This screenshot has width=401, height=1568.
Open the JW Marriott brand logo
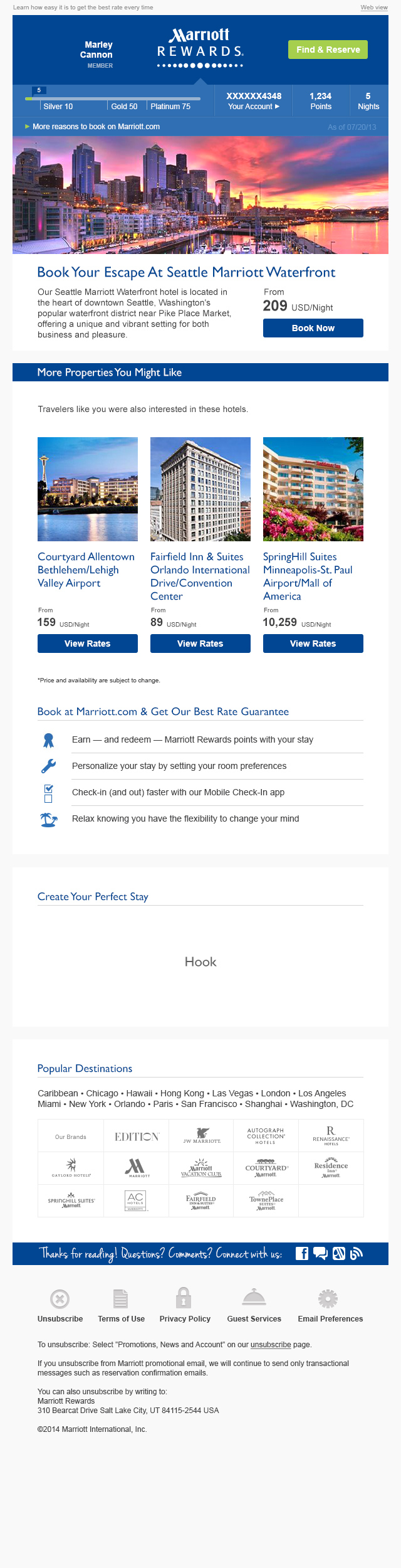[202, 1136]
